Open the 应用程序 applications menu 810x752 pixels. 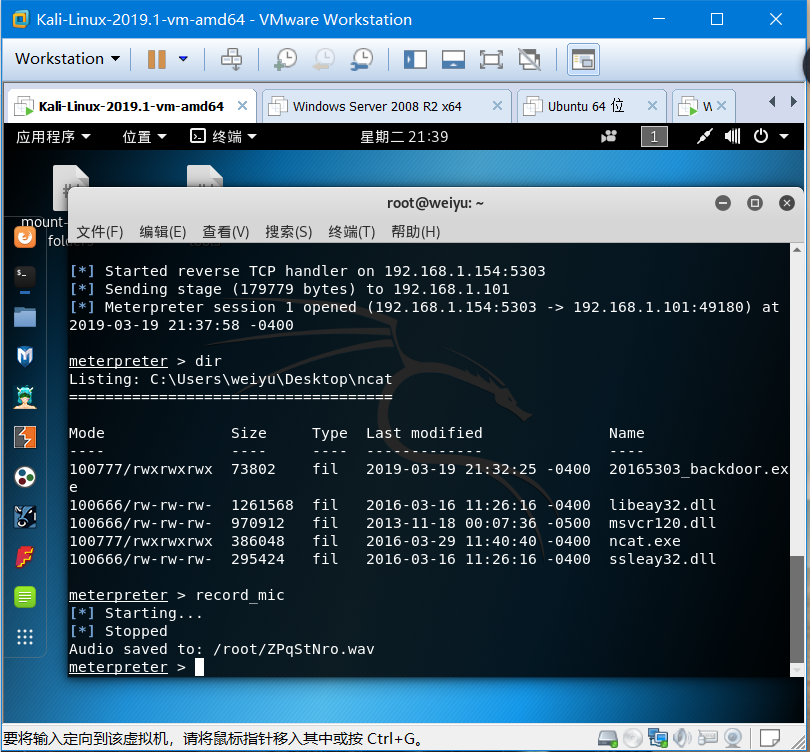pos(53,137)
